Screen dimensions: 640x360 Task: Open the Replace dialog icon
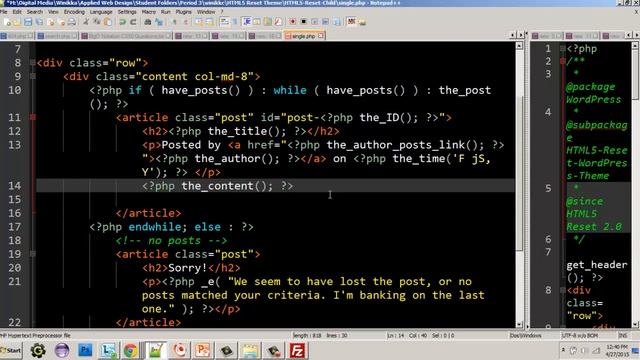[x=159, y=22]
